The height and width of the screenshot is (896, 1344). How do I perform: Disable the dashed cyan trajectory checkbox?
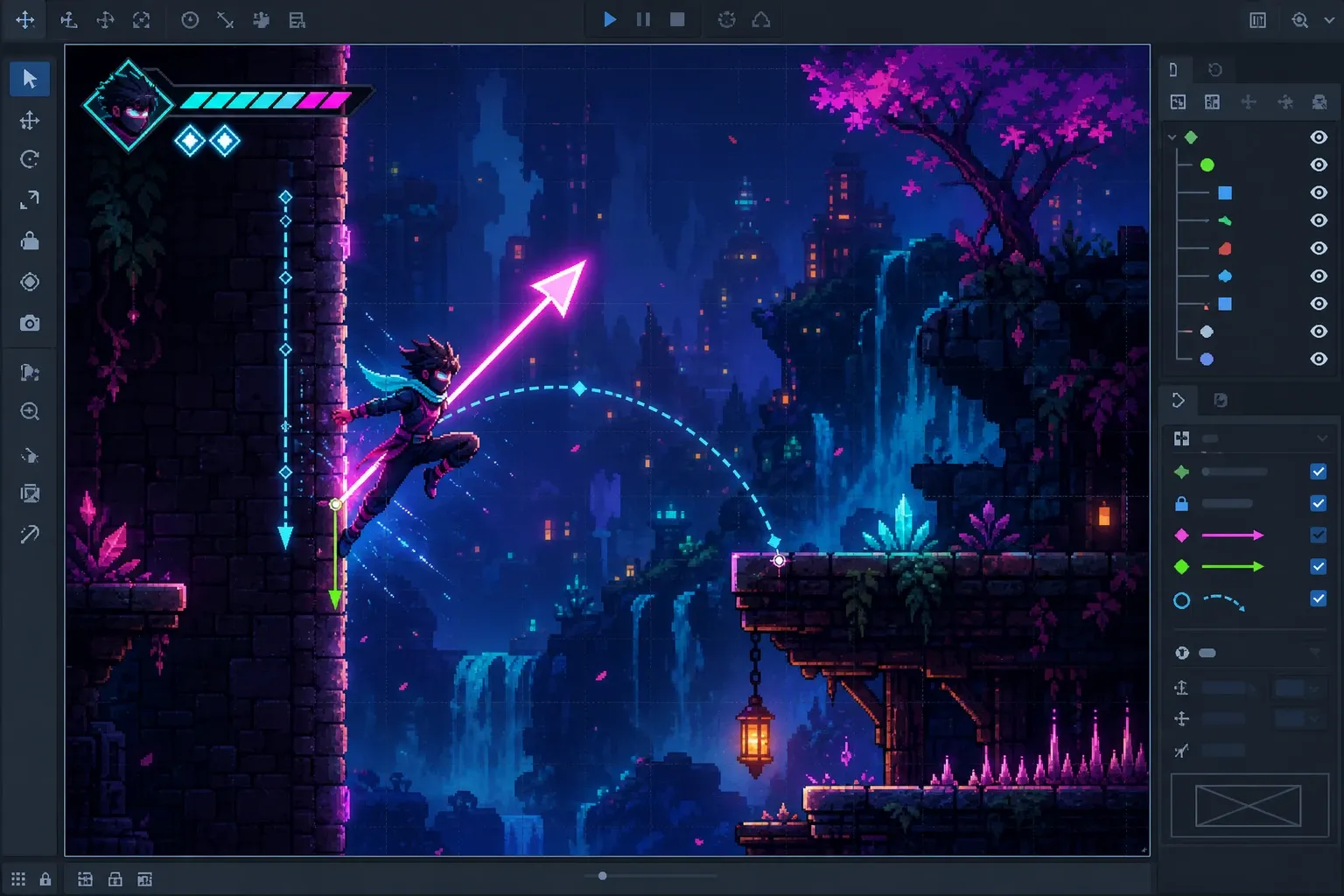tap(1319, 598)
